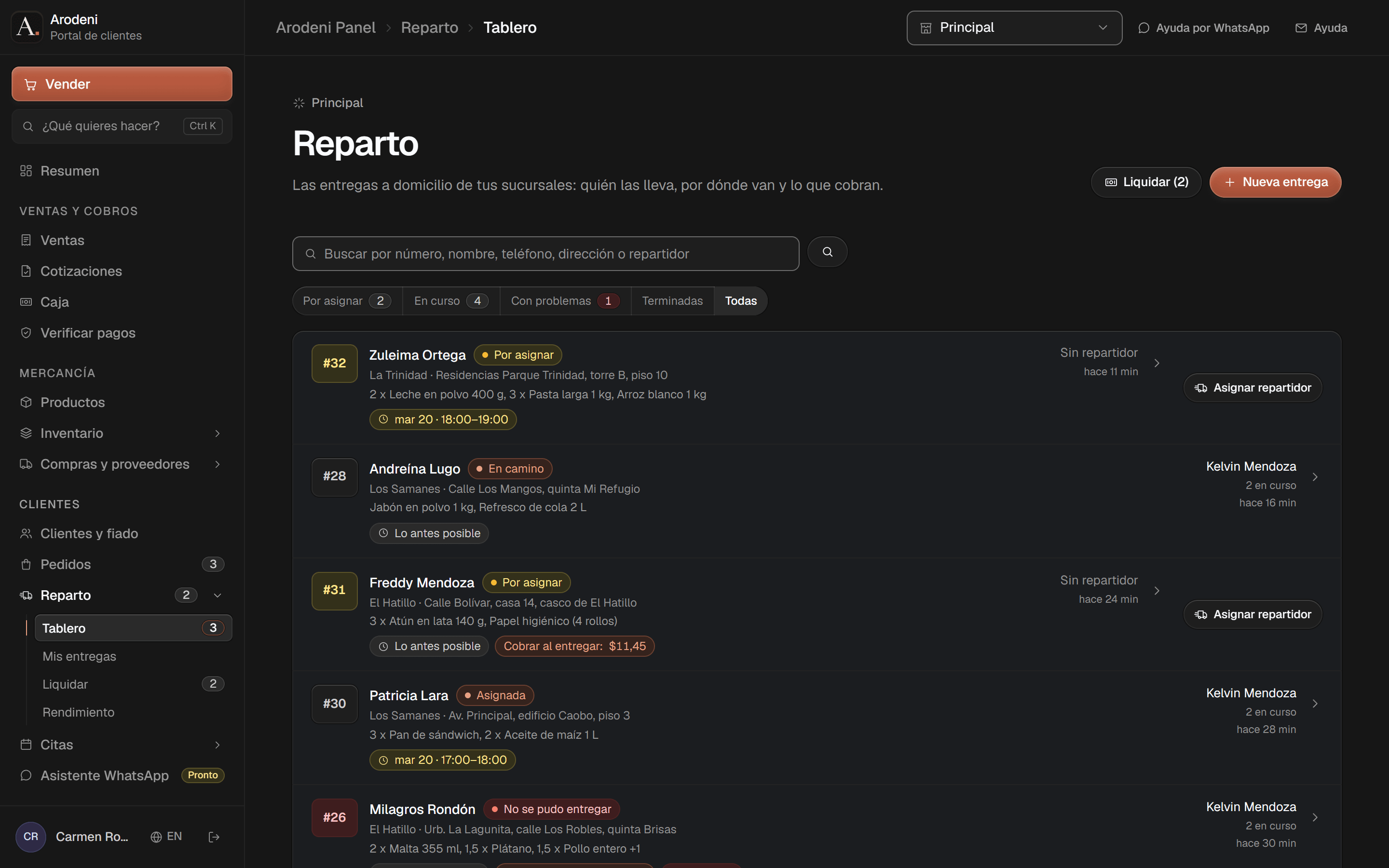
Task: Expand the Compras y proveedores chevron
Action: pos(218,464)
